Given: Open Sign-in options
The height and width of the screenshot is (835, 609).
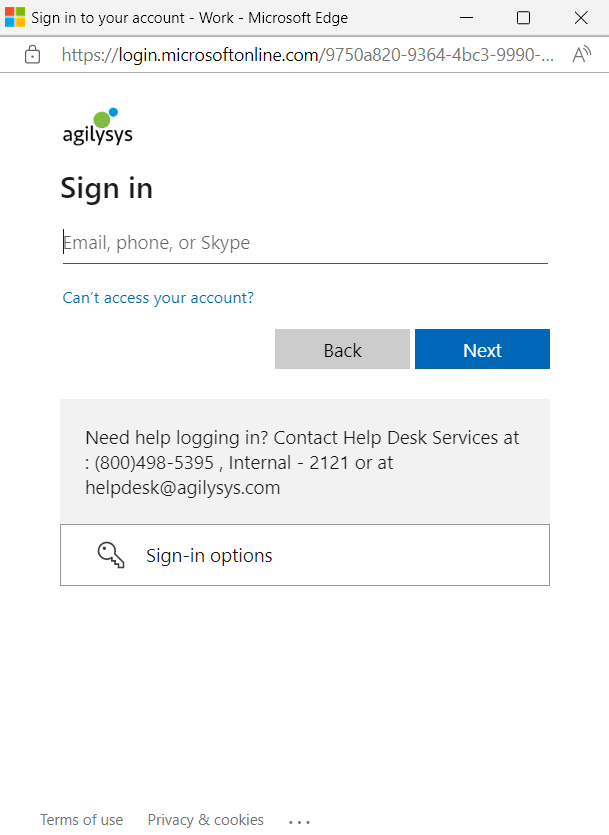Looking at the screenshot, I should [x=305, y=555].
